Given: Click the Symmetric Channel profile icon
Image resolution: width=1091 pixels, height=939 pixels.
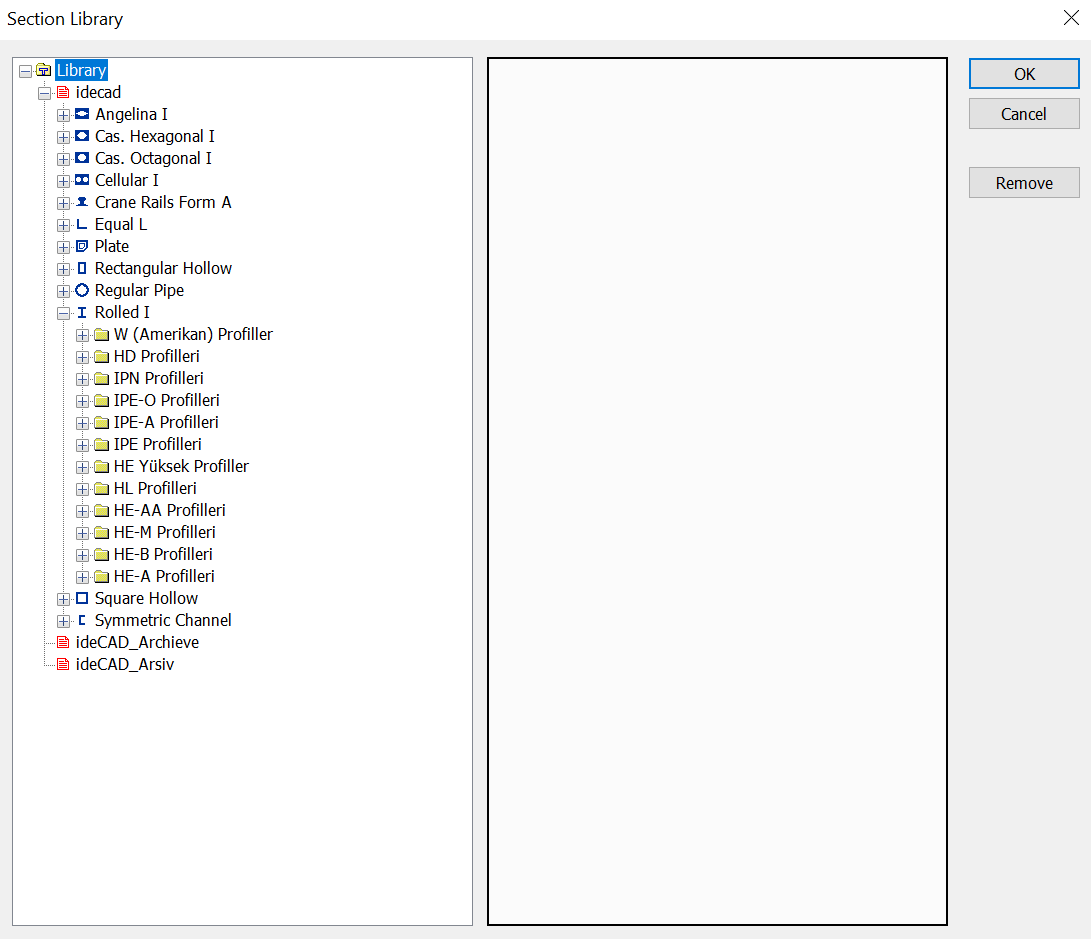Looking at the screenshot, I should [x=81, y=620].
